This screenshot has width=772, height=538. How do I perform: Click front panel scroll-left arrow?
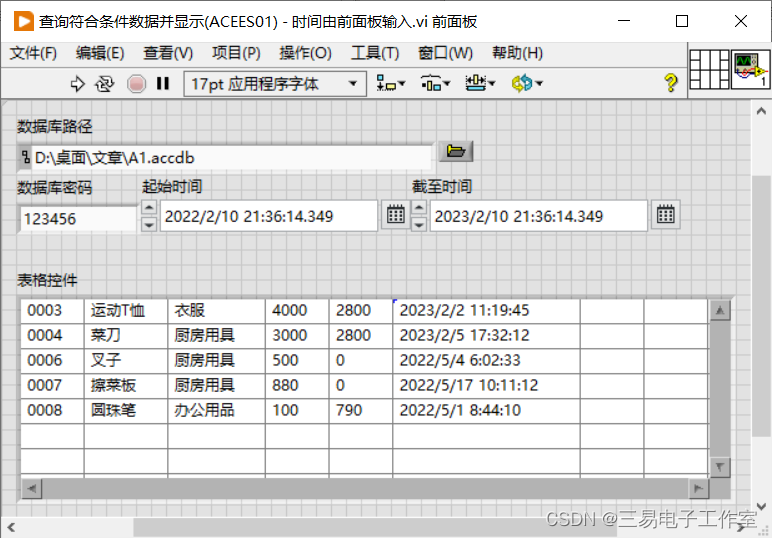(x=11, y=528)
